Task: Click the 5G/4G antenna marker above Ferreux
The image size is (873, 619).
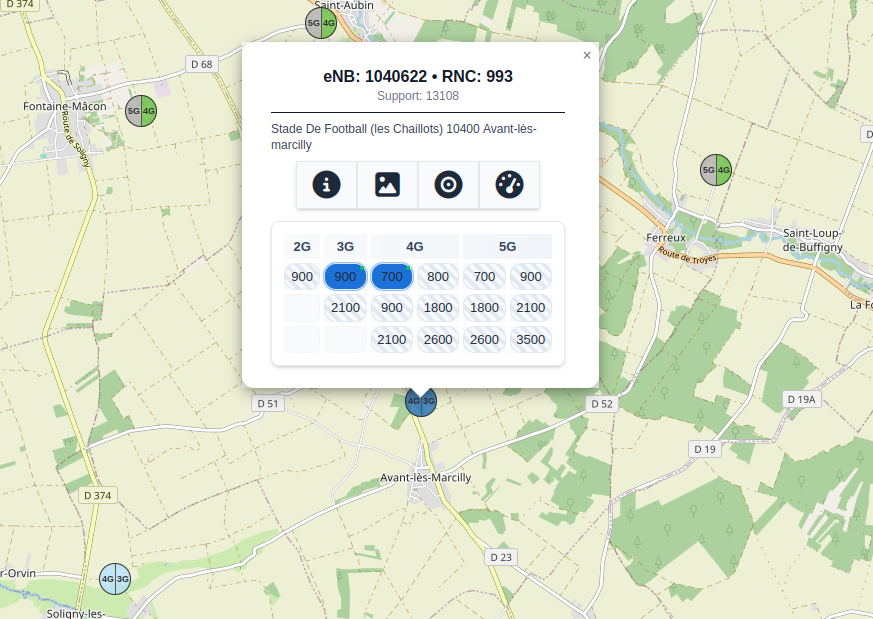Action: click(x=716, y=170)
